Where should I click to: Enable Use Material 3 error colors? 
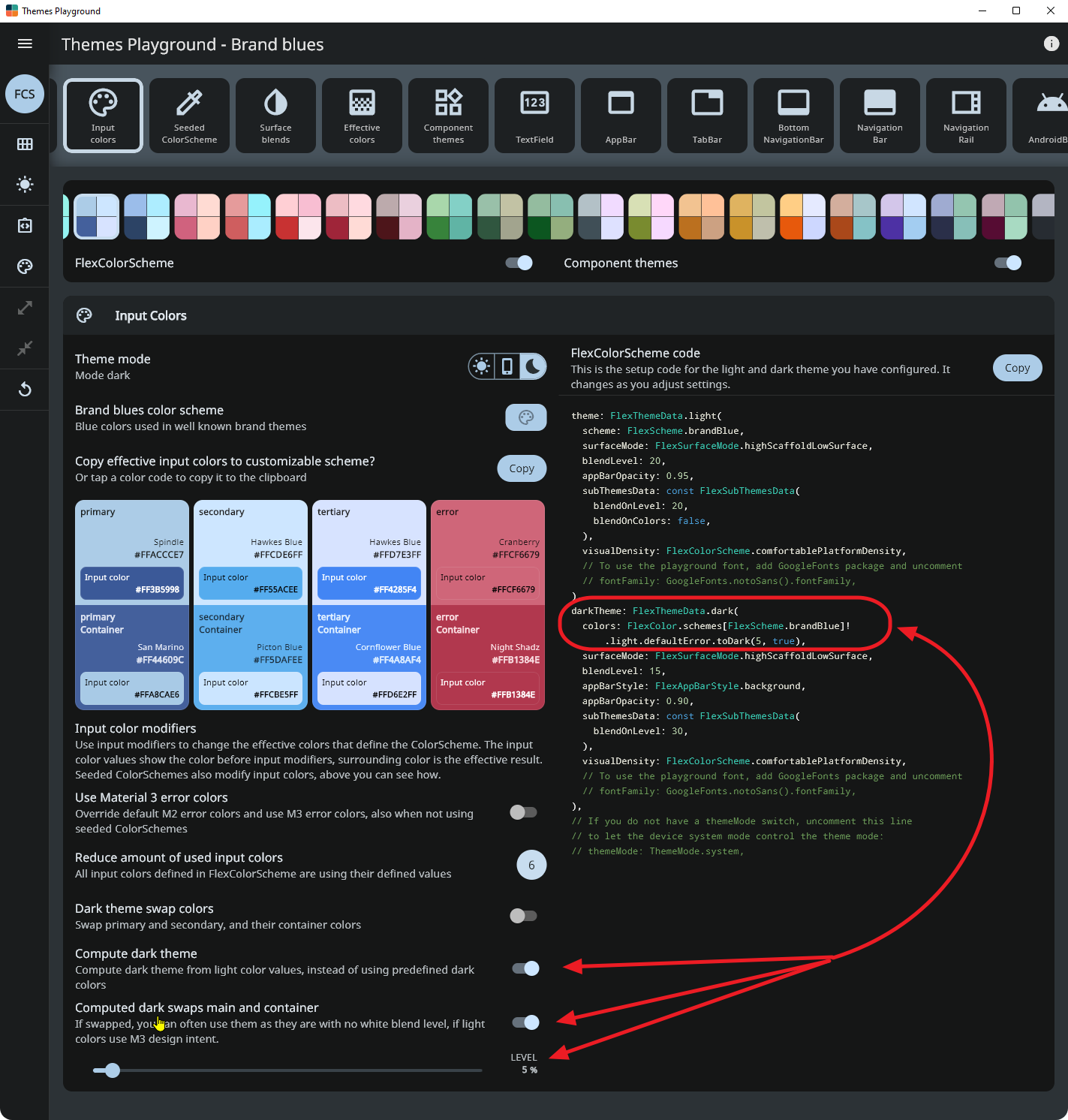coord(523,812)
